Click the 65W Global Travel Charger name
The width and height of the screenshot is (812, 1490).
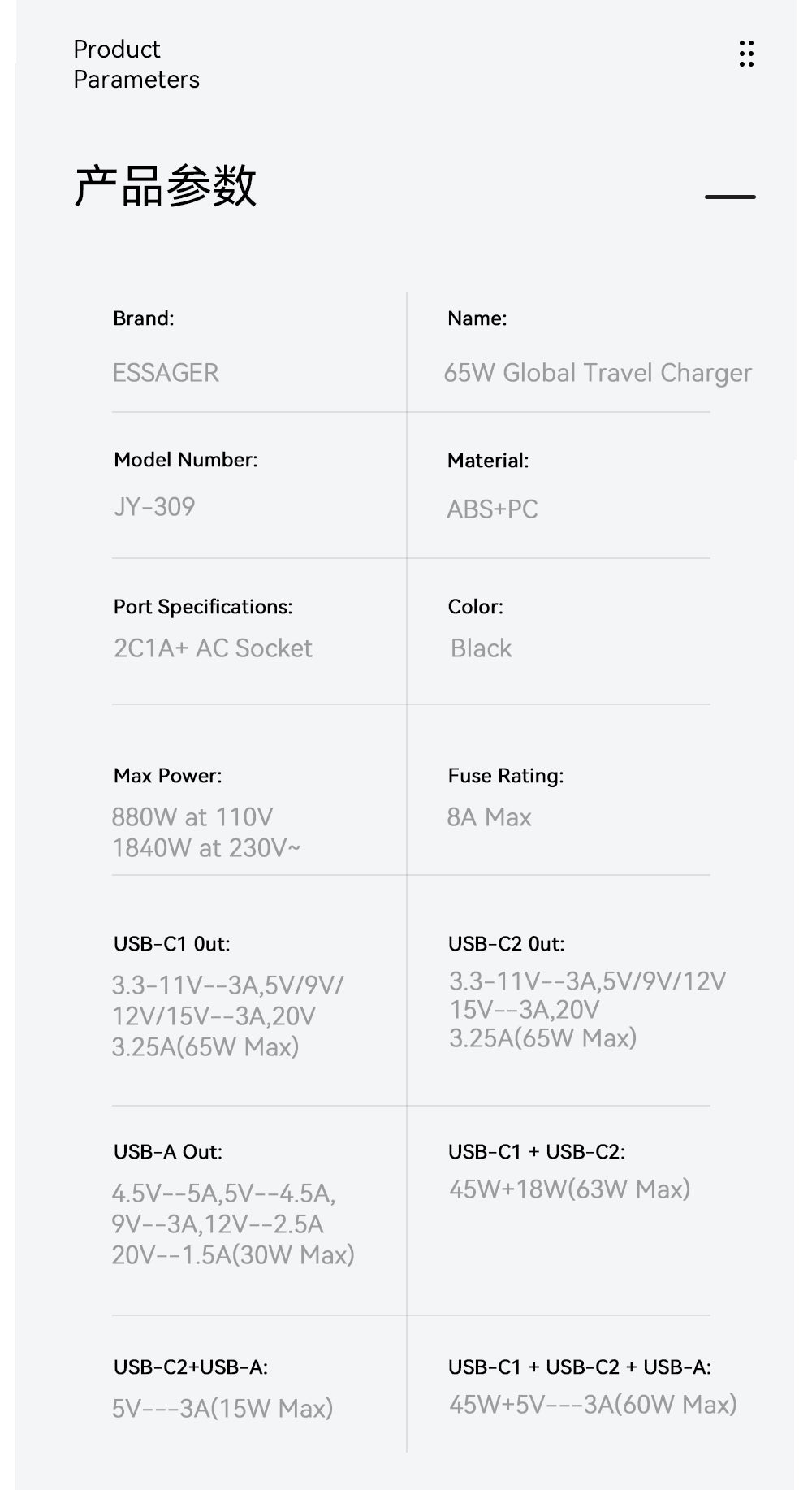click(597, 373)
